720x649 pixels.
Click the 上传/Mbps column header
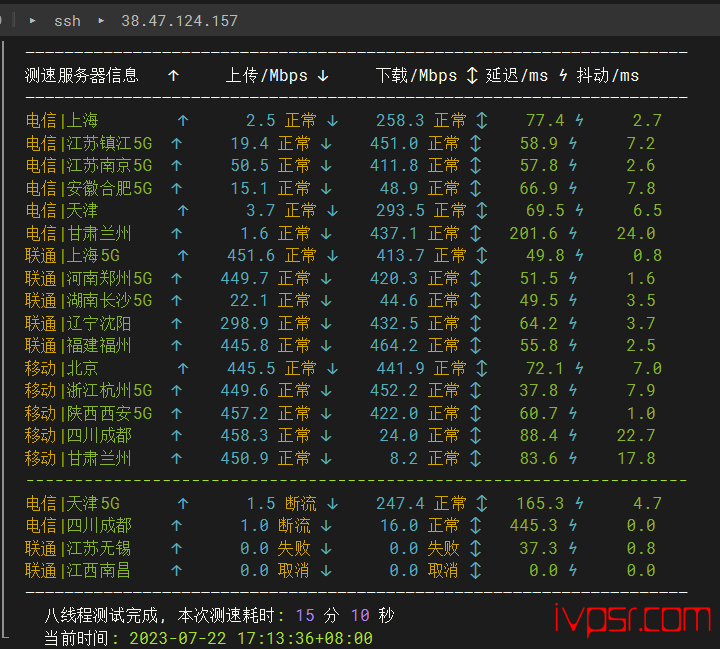click(267, 75)
